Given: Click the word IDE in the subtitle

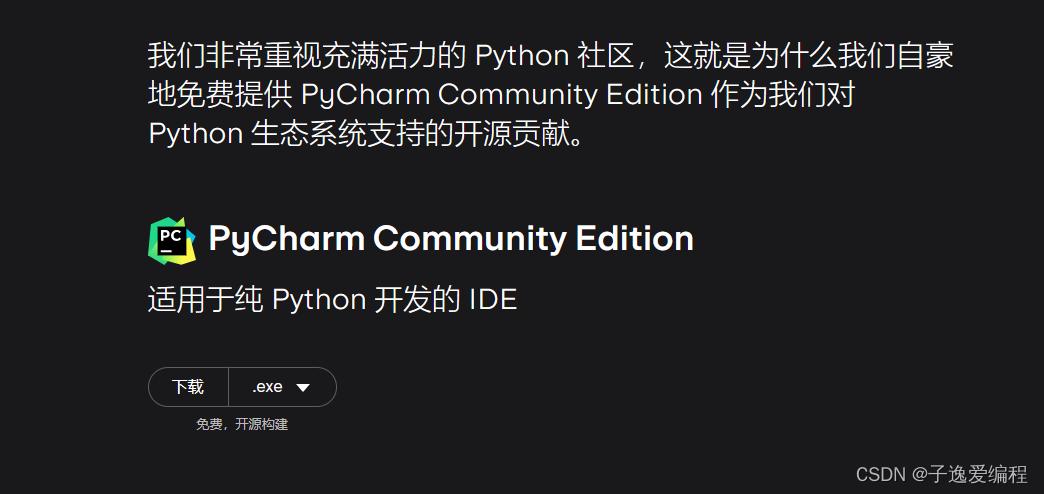Looking at the screenshot, I should pyautogui.click(x=493, y=300).
